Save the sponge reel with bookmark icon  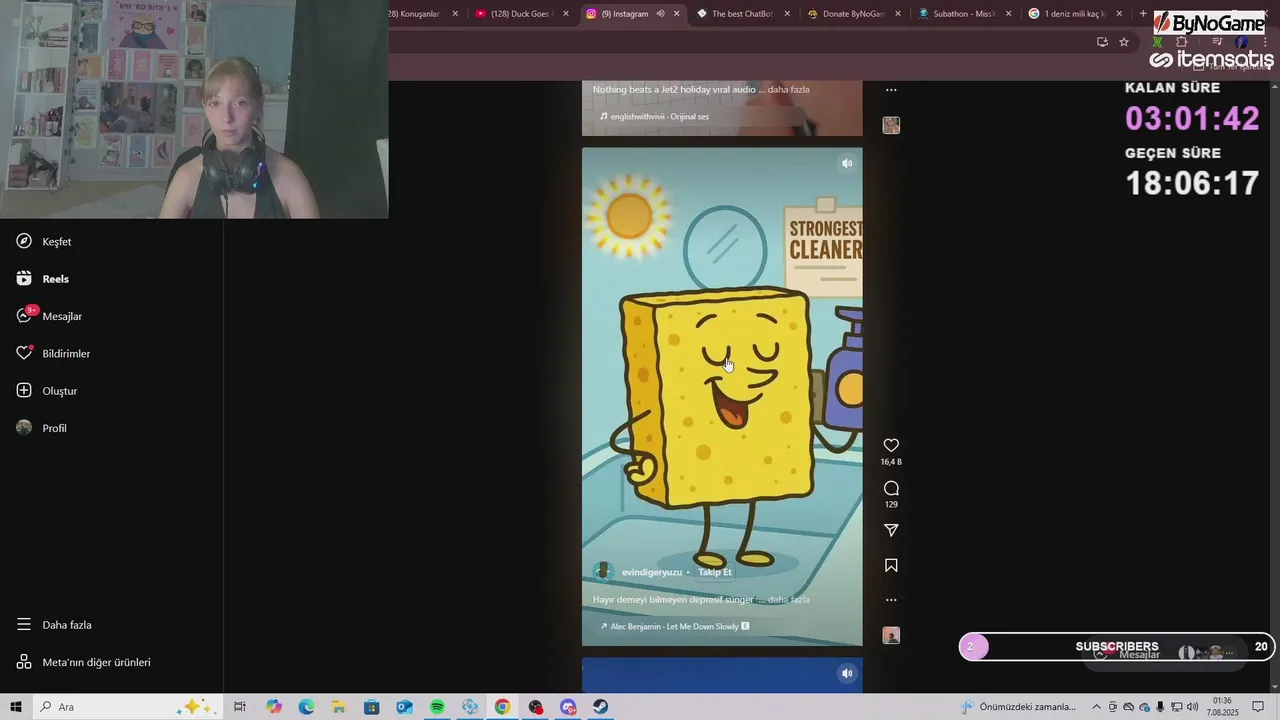click(x=891, y=565)
